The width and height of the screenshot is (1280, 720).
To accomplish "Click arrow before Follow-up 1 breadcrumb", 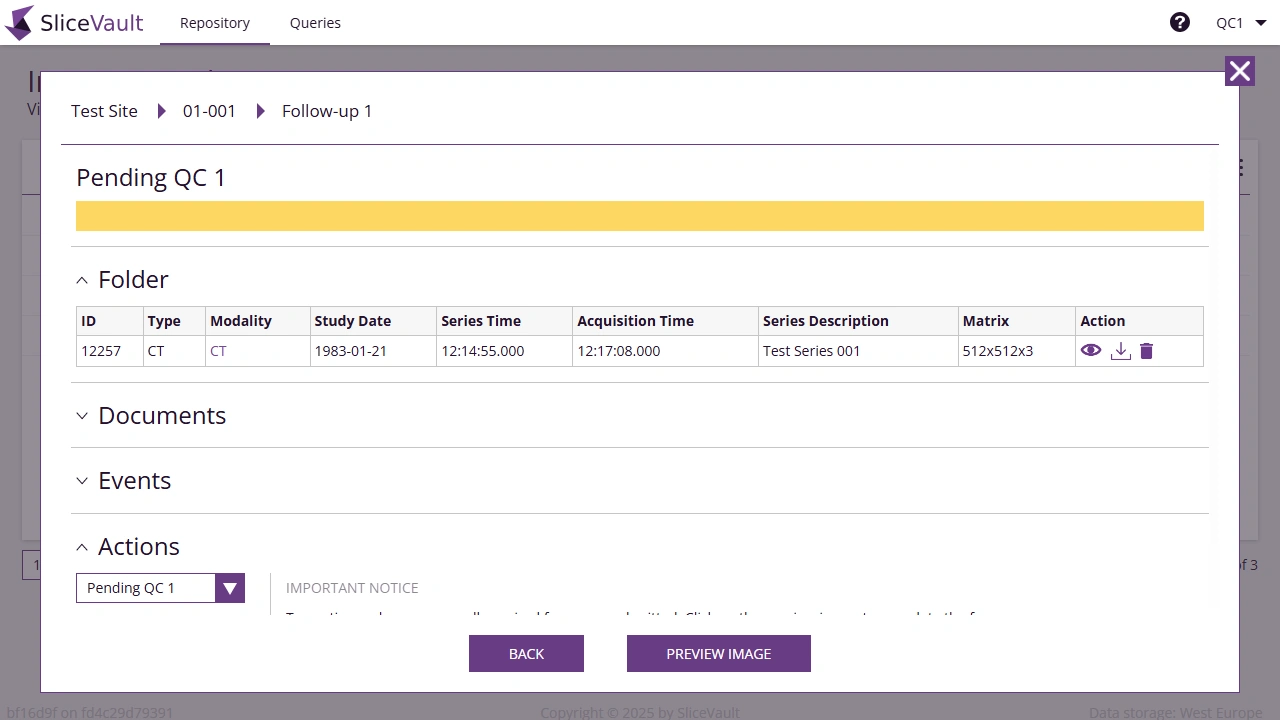I will 260,111.
